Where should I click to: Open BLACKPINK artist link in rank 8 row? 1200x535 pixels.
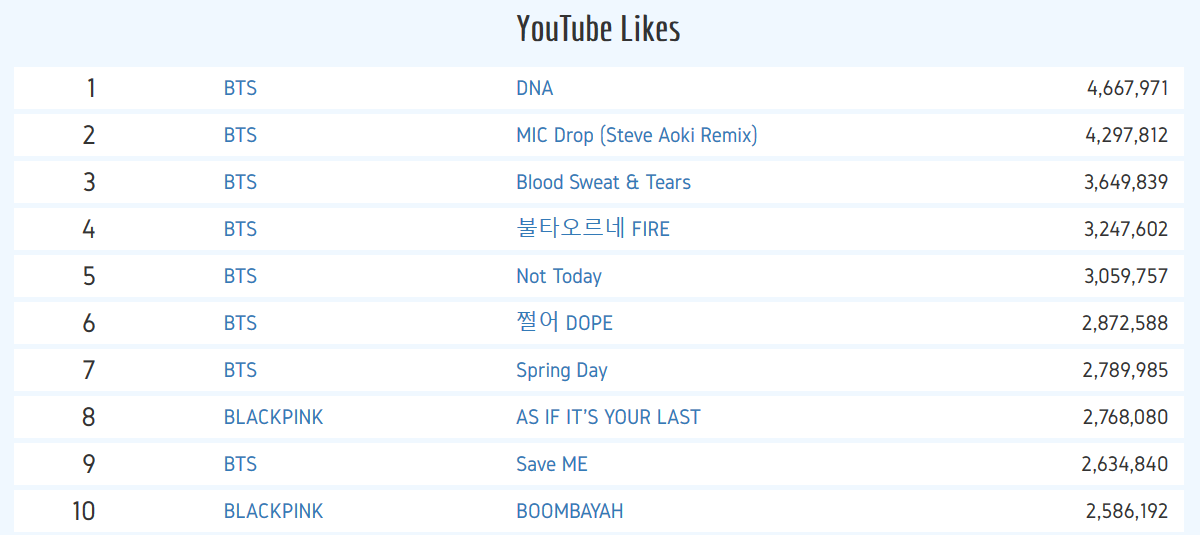tap(273, 417)
